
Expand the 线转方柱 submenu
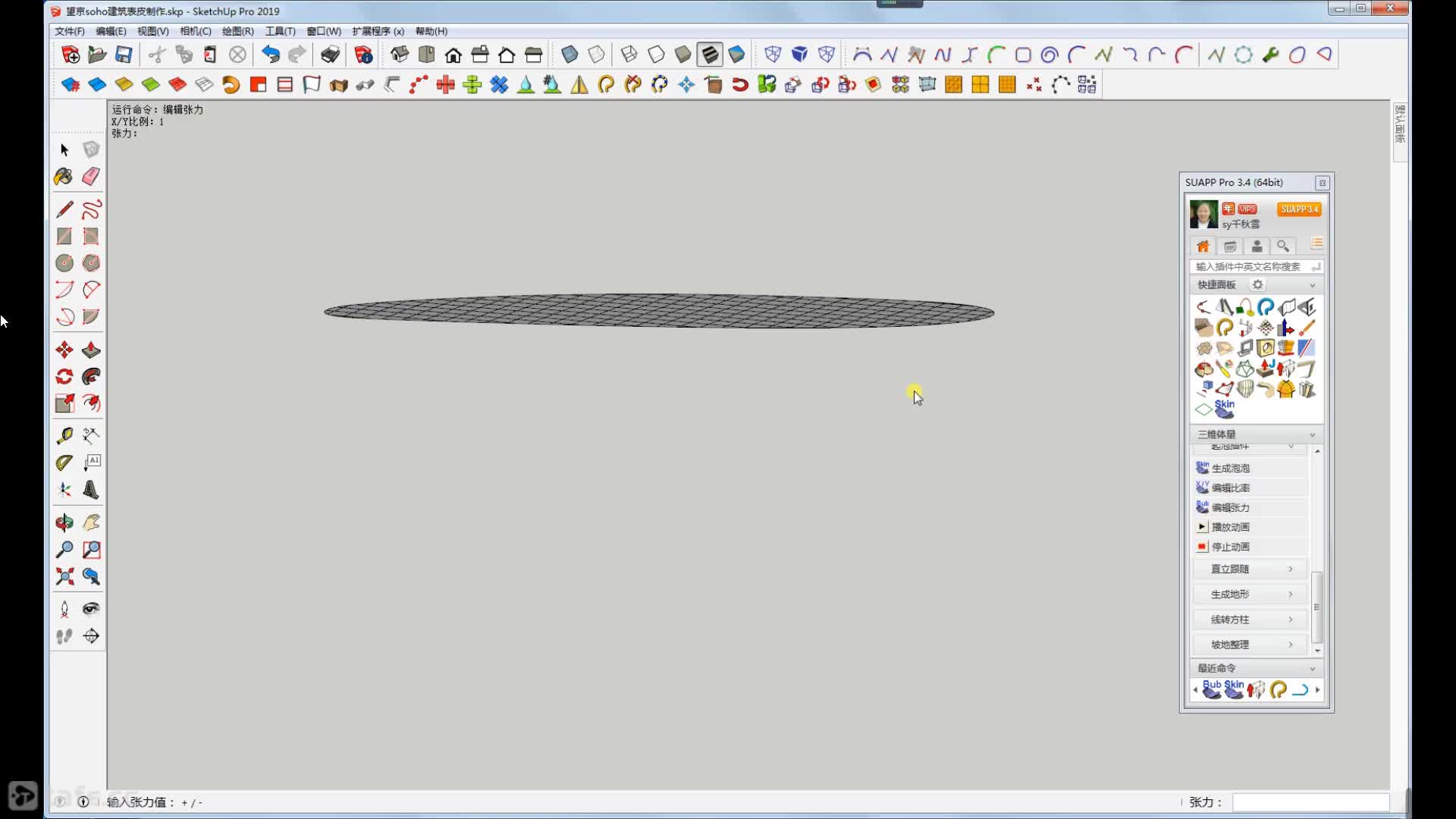[1250, 620]
